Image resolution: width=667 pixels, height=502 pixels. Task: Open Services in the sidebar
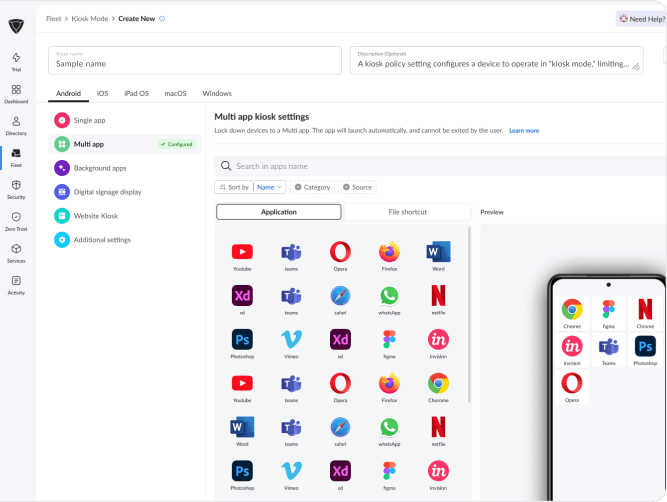coord(16,253)
